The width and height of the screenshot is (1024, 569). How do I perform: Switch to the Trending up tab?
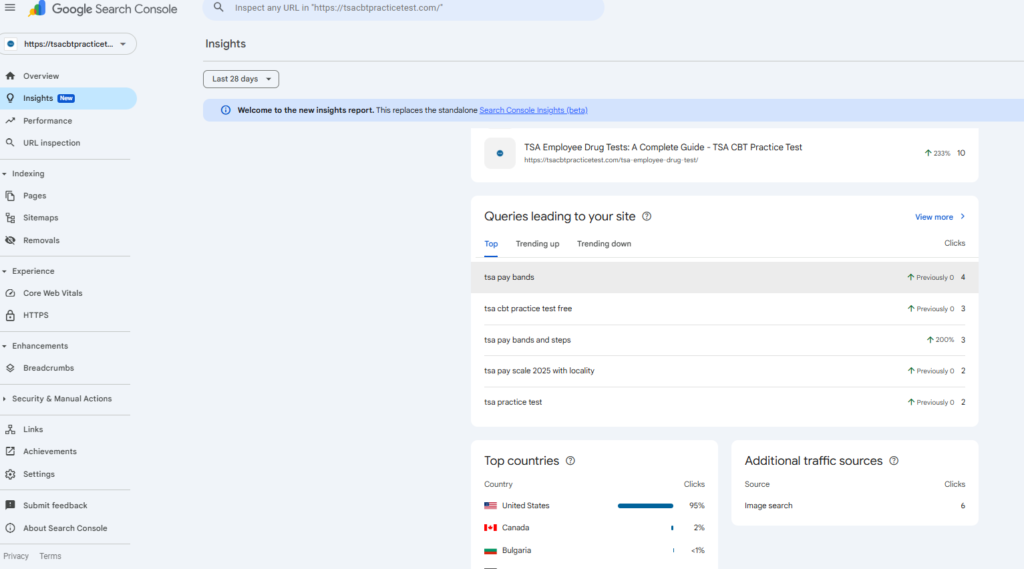coord(537,244)
